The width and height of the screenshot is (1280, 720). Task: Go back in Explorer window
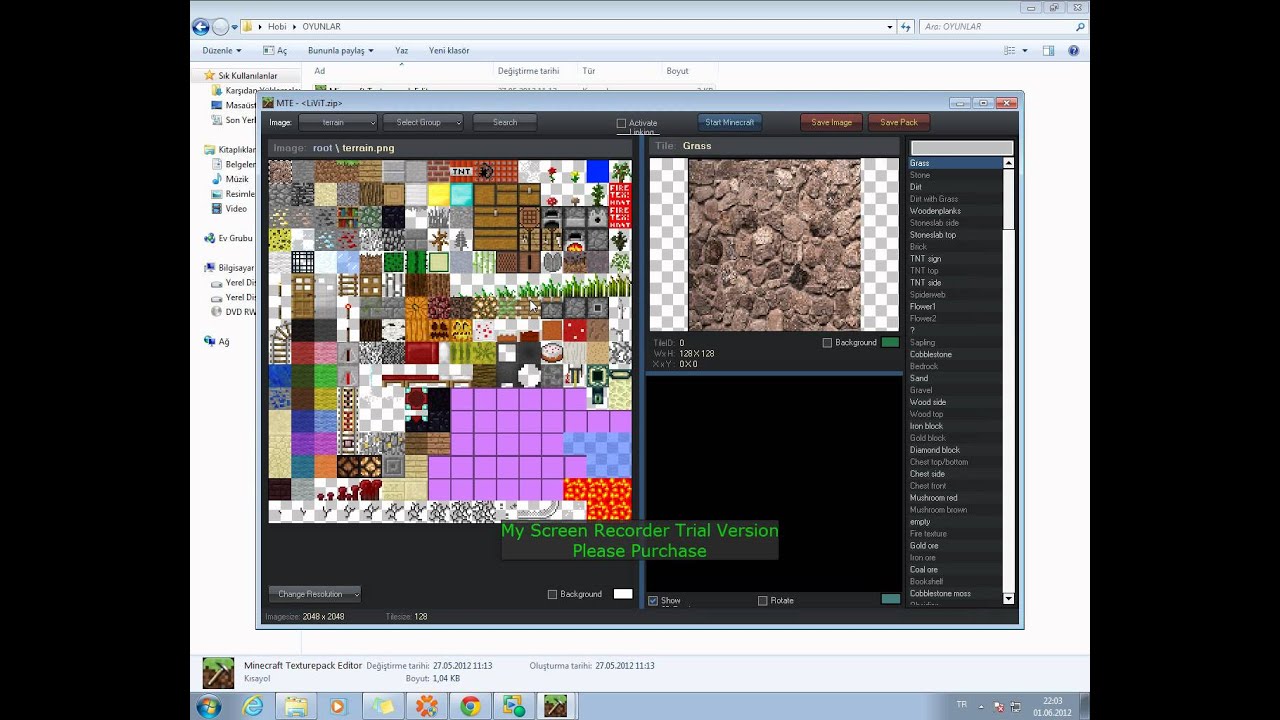tap(201, 27)
